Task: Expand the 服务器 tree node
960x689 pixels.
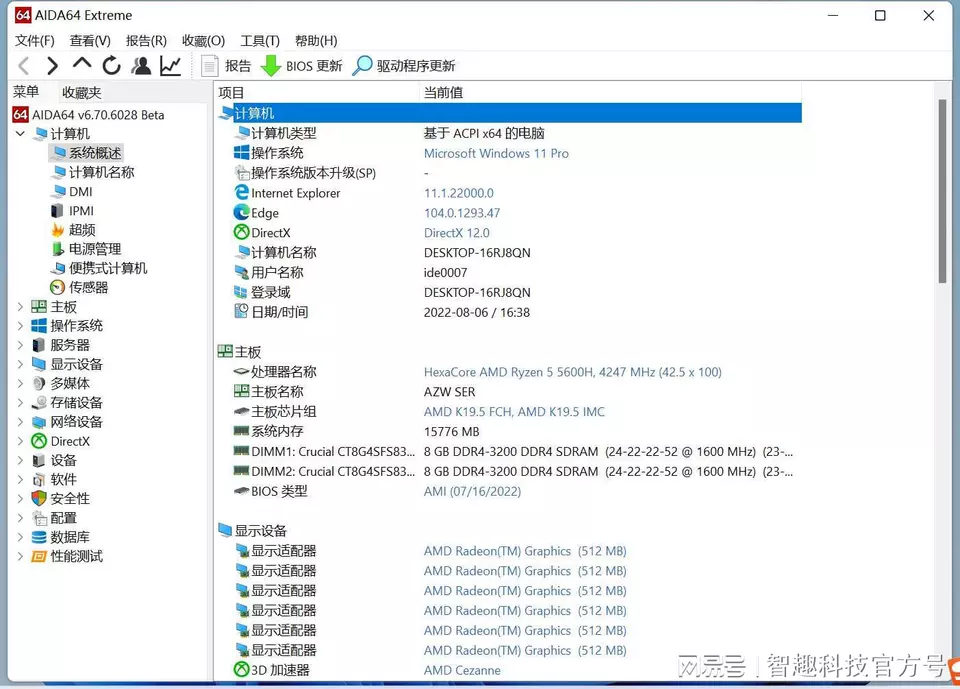Action: click(x=20, y=345)
